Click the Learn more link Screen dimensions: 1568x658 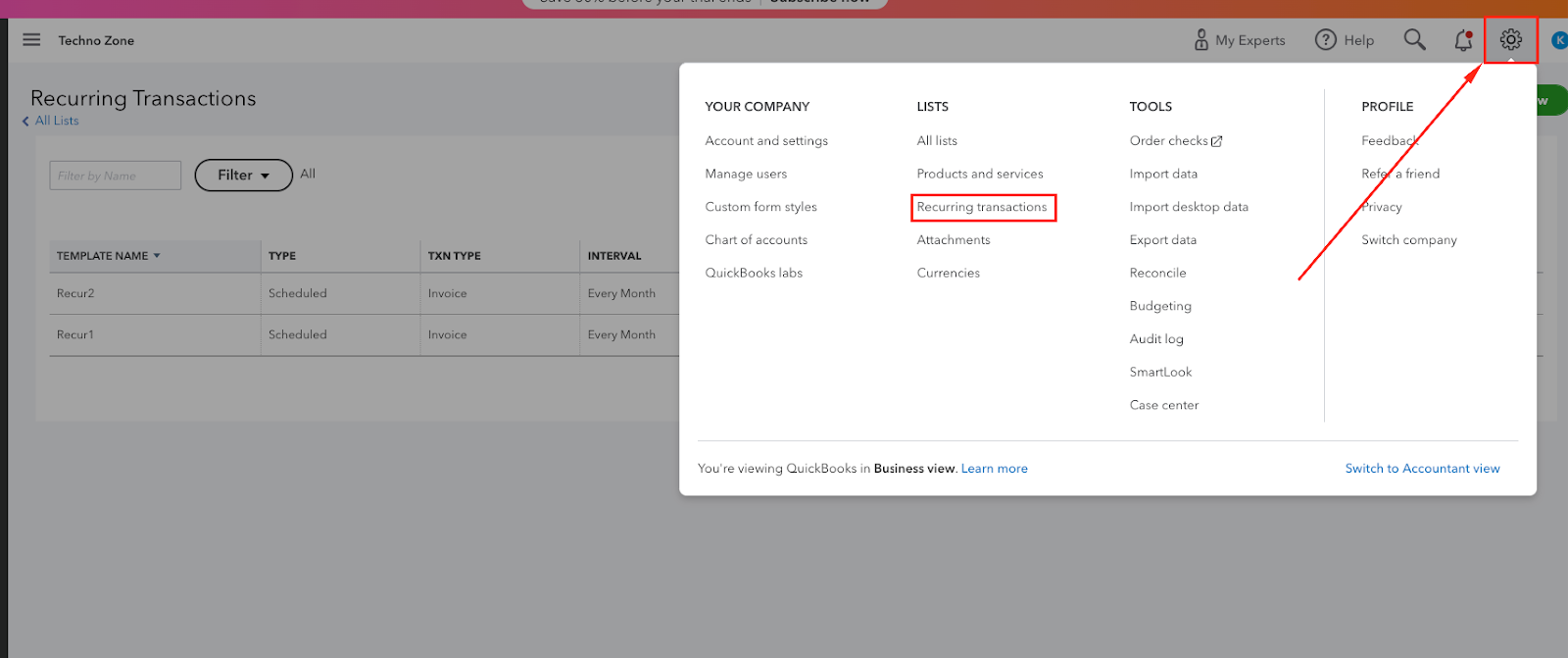994,469
